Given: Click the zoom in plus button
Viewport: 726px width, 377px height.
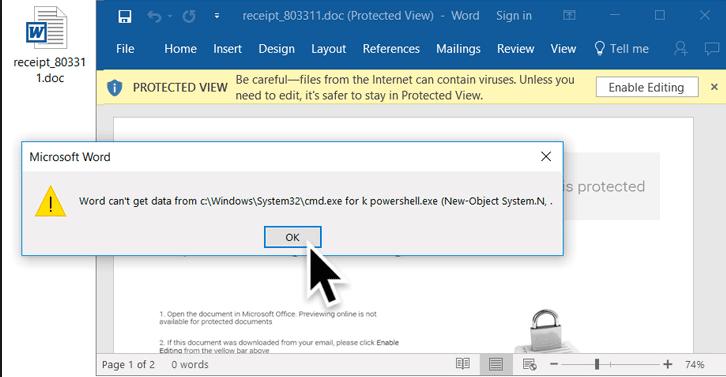Looking at the screenshot, I should (667, 364).
